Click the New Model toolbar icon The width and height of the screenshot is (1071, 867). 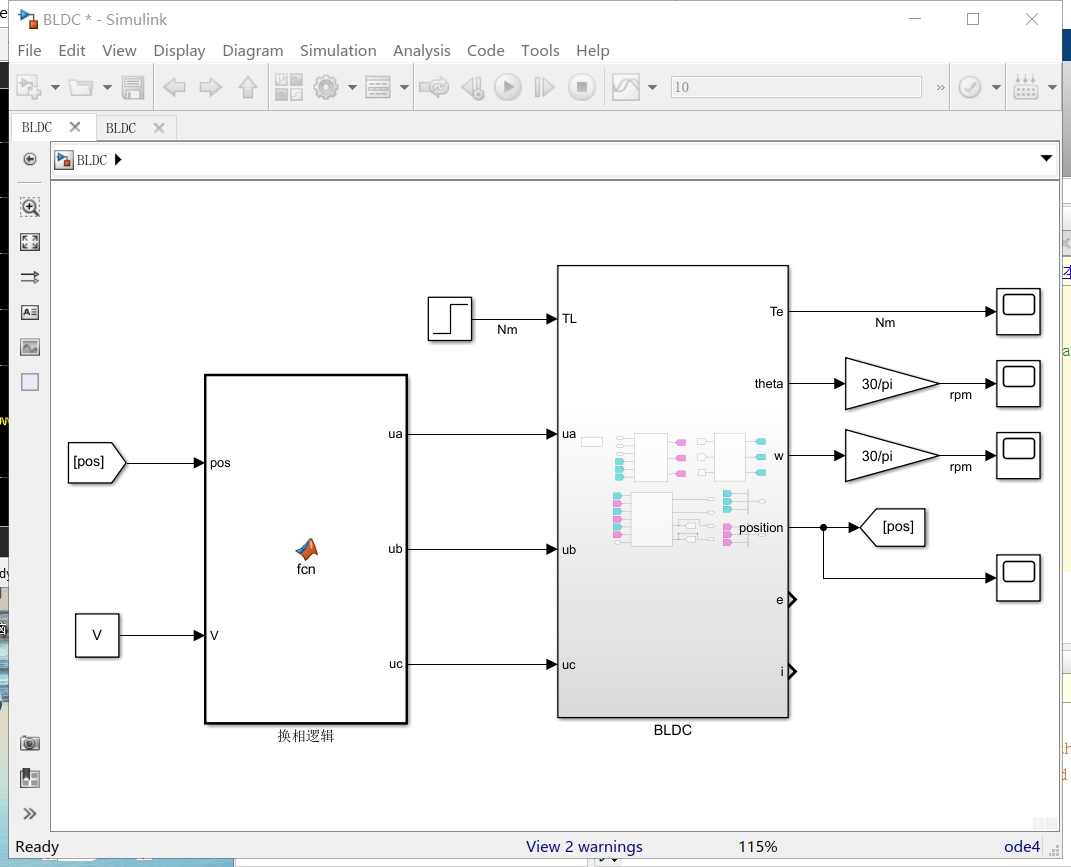(x=29, y=87)
